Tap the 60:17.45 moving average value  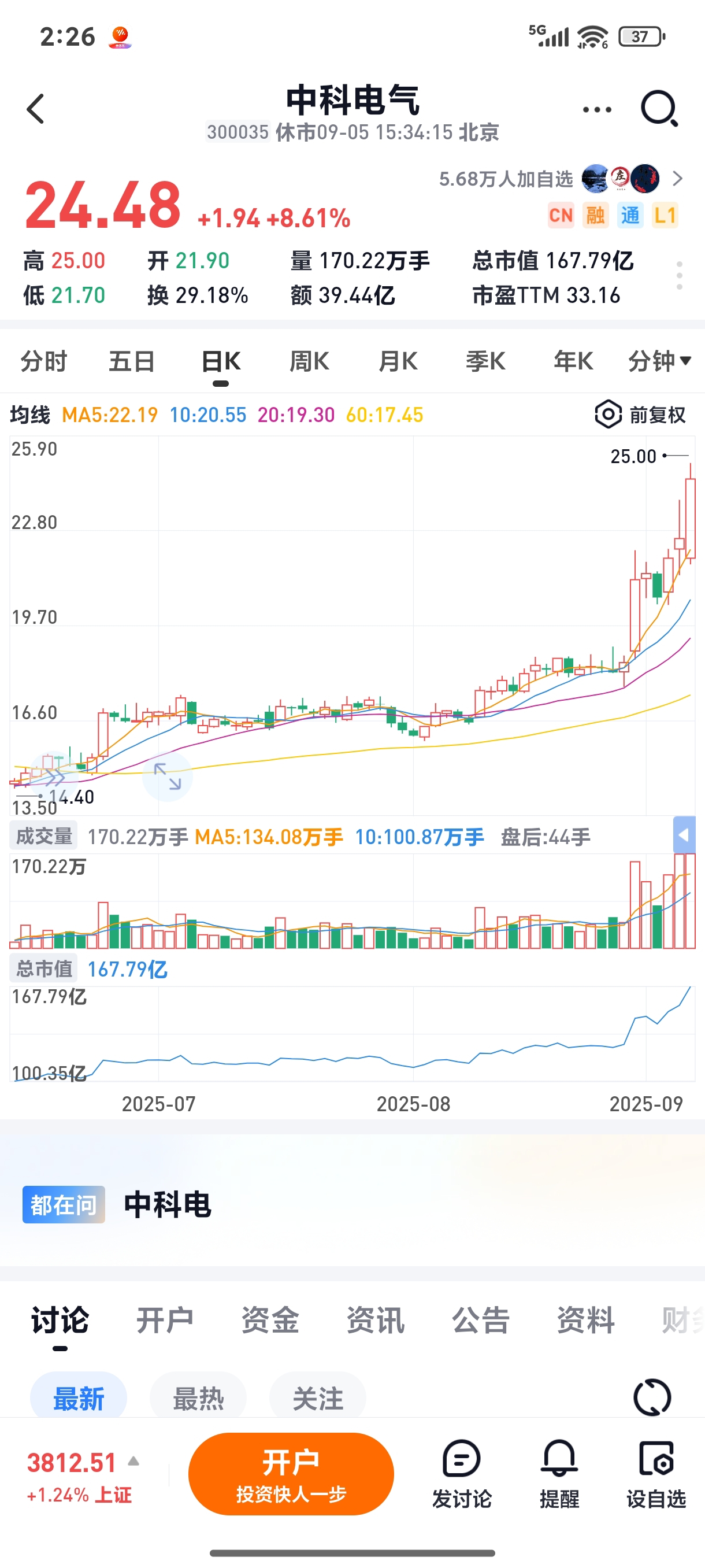pos(384,415)
